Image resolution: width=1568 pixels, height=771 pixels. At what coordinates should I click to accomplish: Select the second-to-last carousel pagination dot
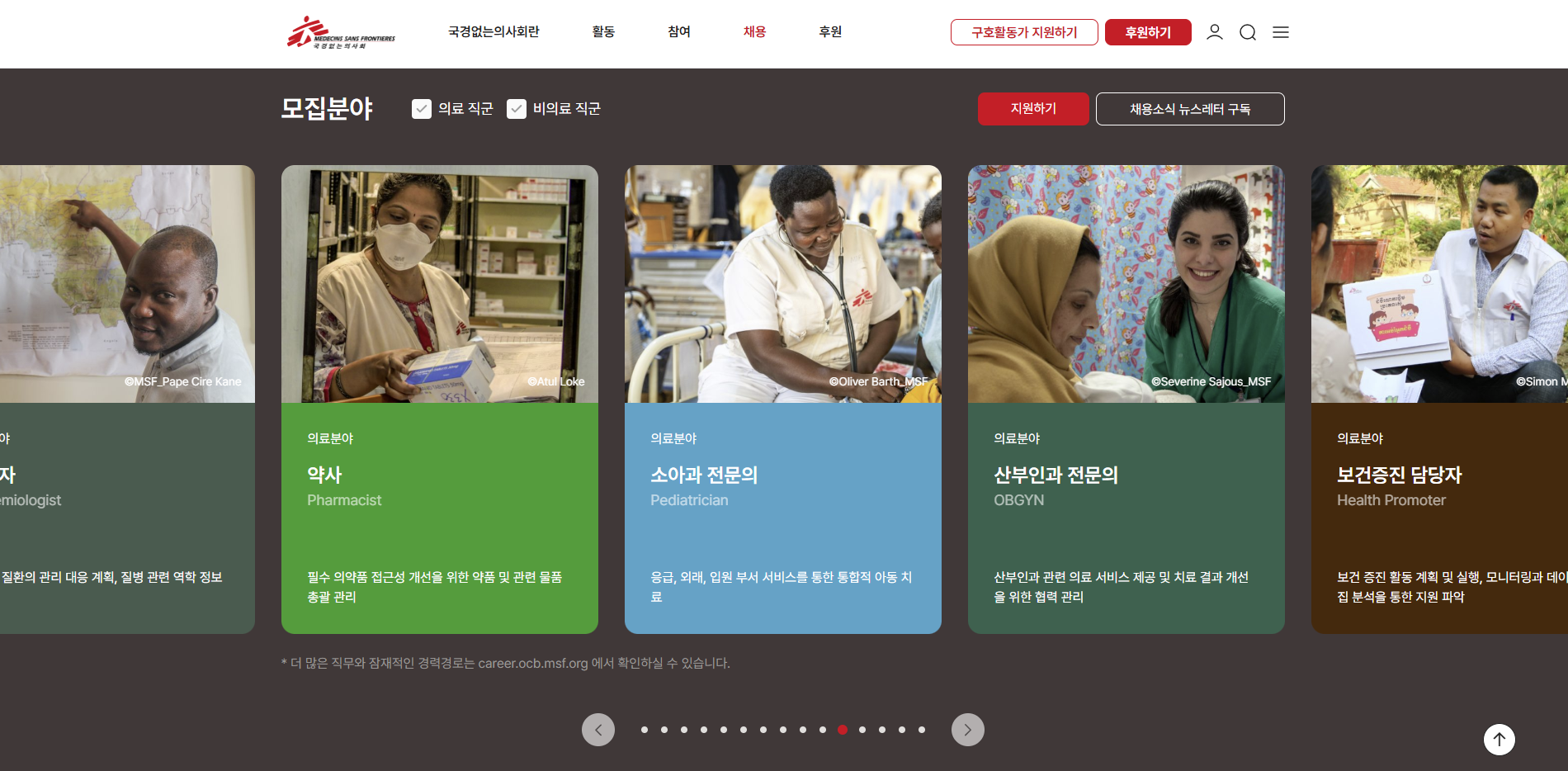[902, 730]
